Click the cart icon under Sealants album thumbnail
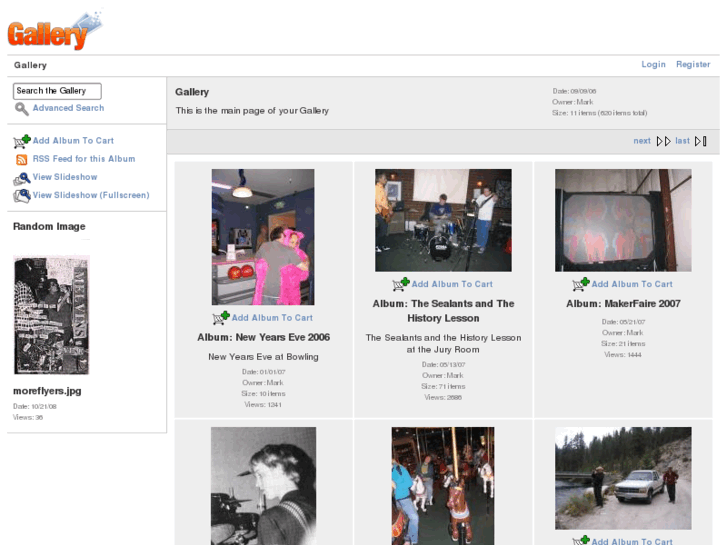Viewport: 727px width, 545px height. point(401,284)
